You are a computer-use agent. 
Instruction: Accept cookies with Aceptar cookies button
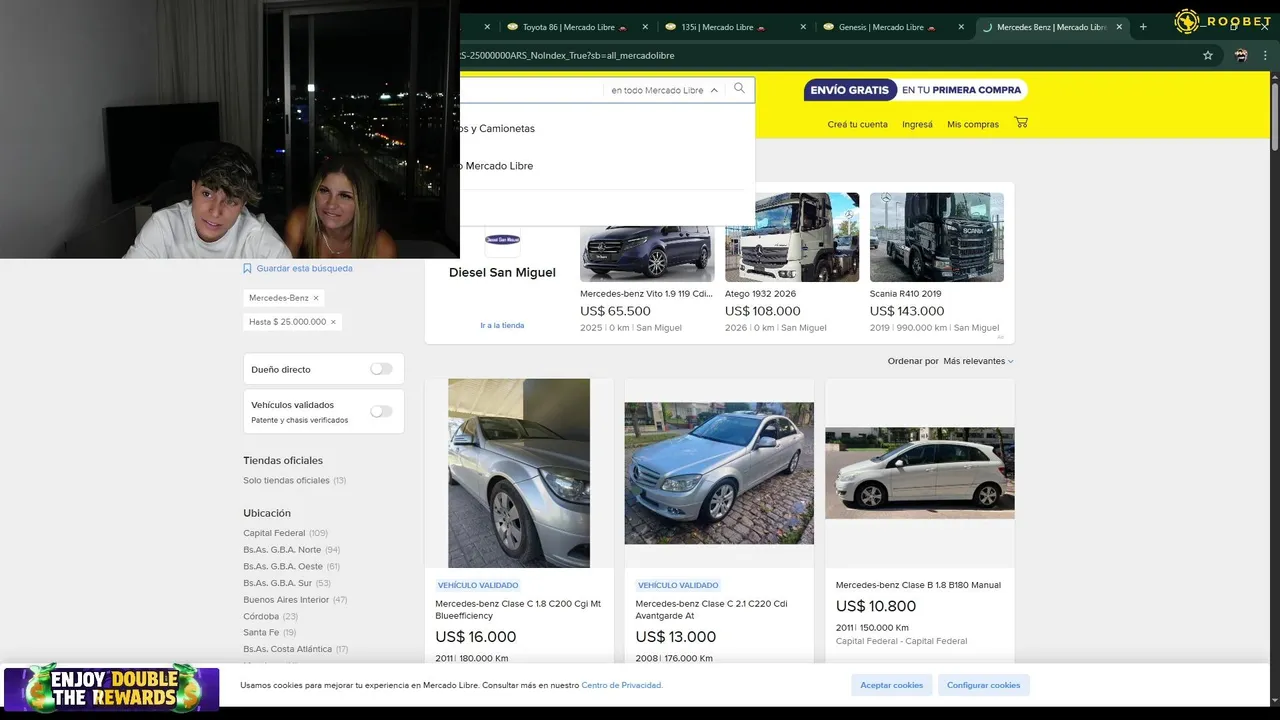[892, 685]
